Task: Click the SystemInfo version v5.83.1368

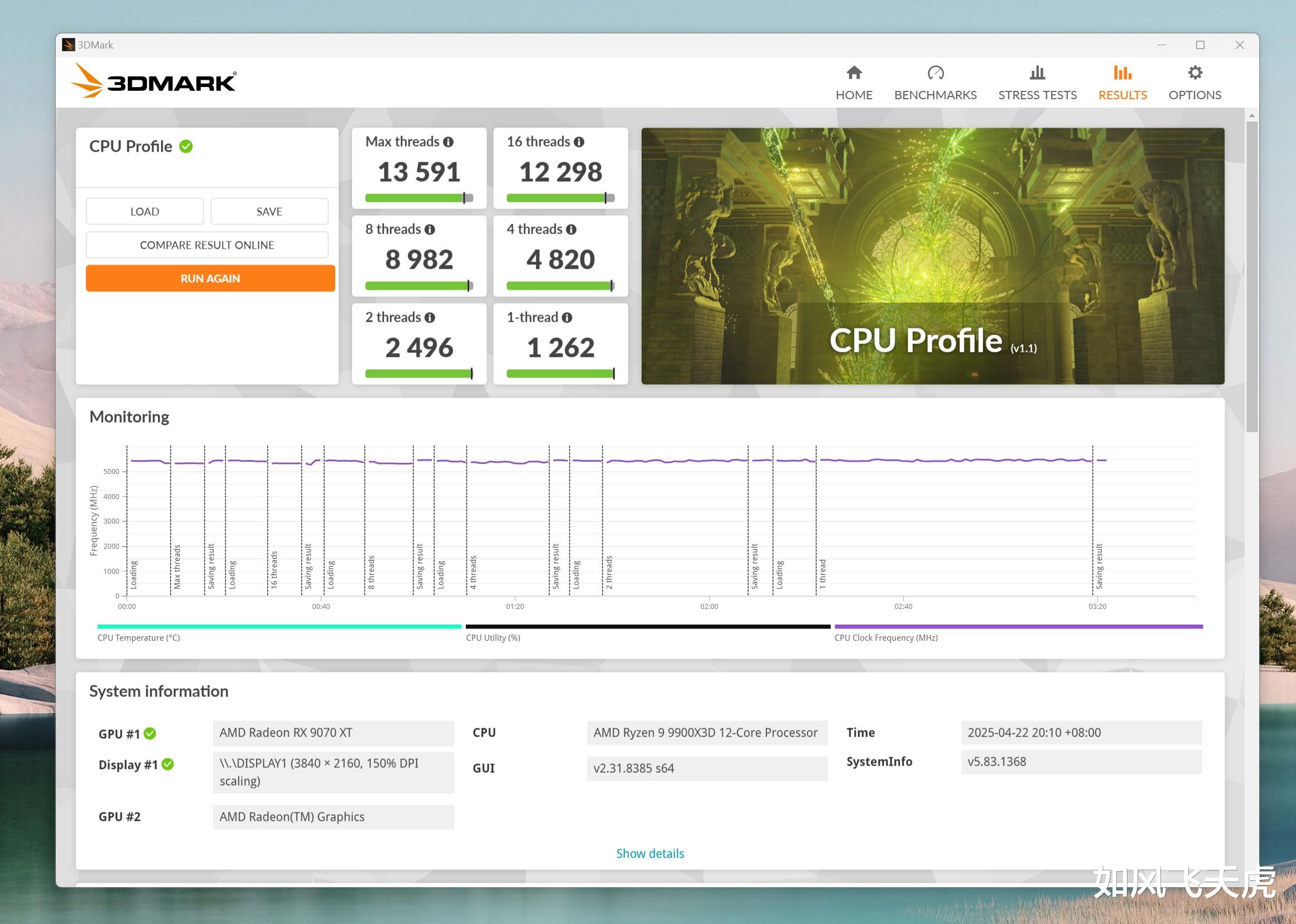Action: pos(1081,762)
